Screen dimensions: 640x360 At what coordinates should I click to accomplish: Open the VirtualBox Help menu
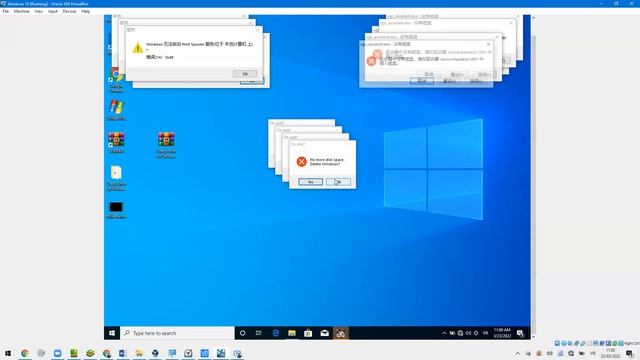point(85,11)
